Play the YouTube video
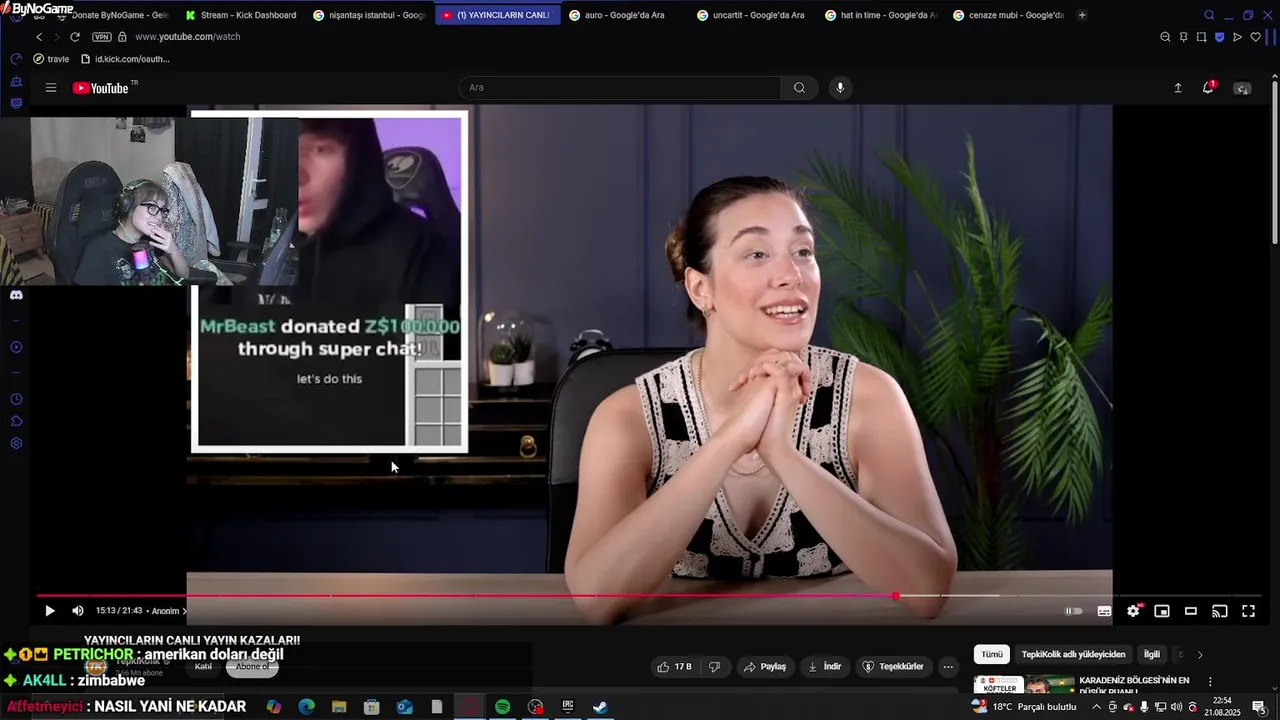Viewport: 1280px width, 720px height. click(x=49, y=611)
